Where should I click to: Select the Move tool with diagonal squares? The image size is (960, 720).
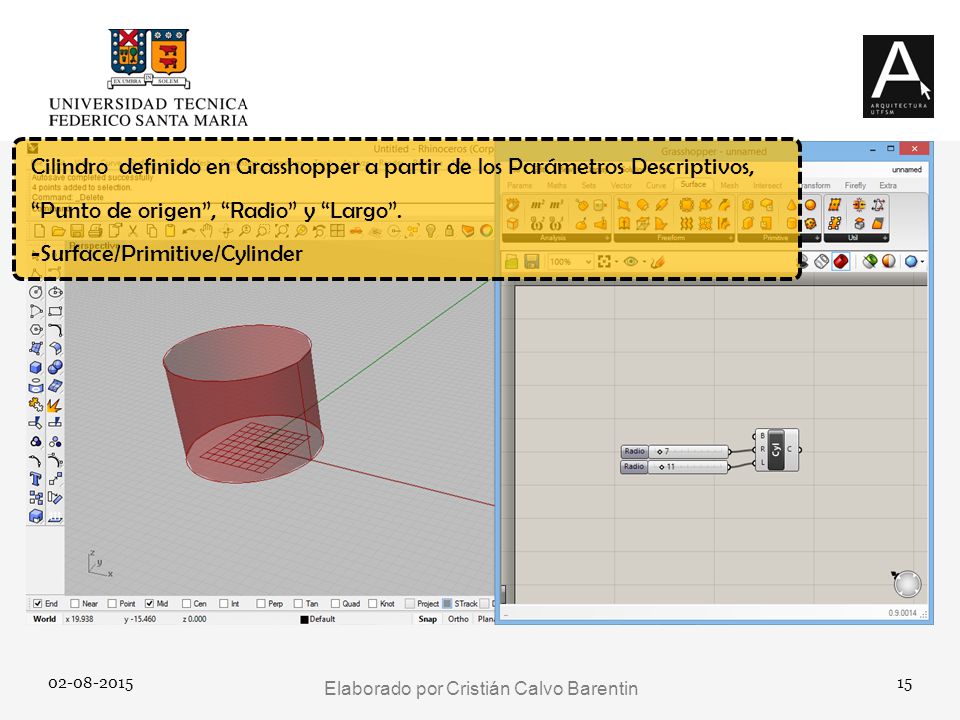pyautogui.click(x=55, y=479)
